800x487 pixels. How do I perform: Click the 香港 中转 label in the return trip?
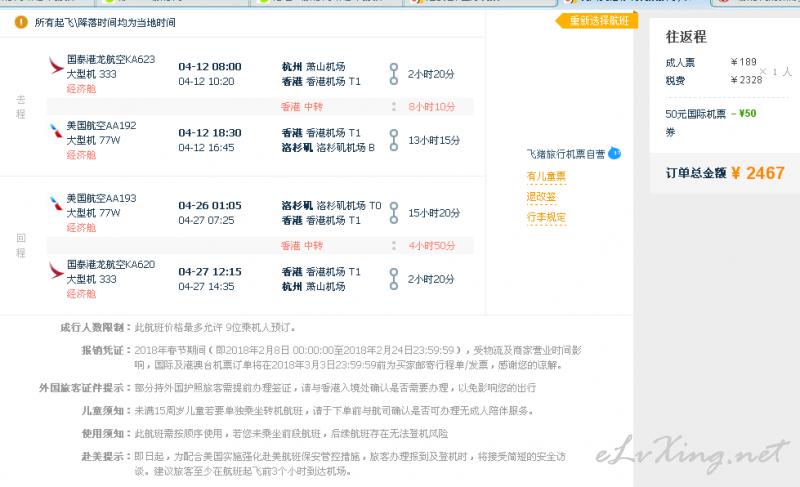tap(302, 245)
